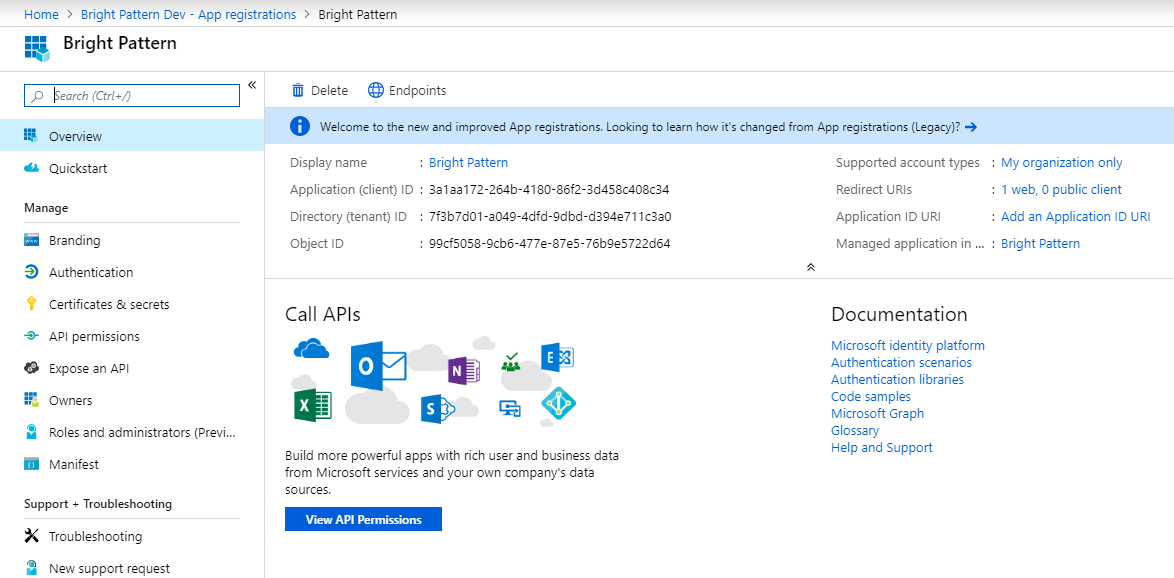Image resolution: width=1174 pixels, height=578 pixels.
Task: Open managed application Bright Pattern link
Action: 1040,243
